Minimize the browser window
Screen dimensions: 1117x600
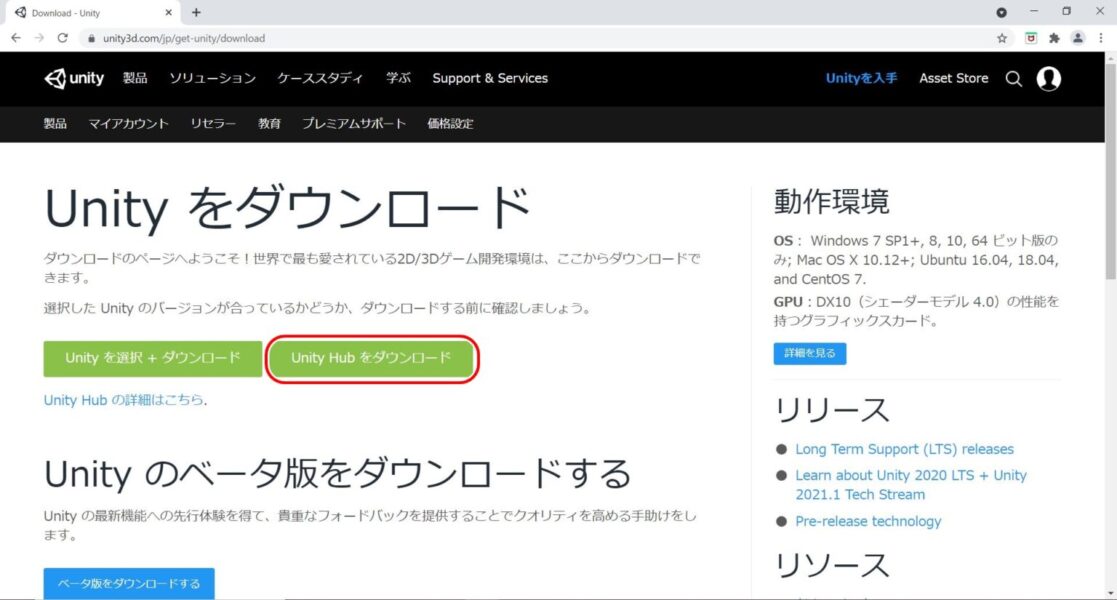tap(1034, 11)
